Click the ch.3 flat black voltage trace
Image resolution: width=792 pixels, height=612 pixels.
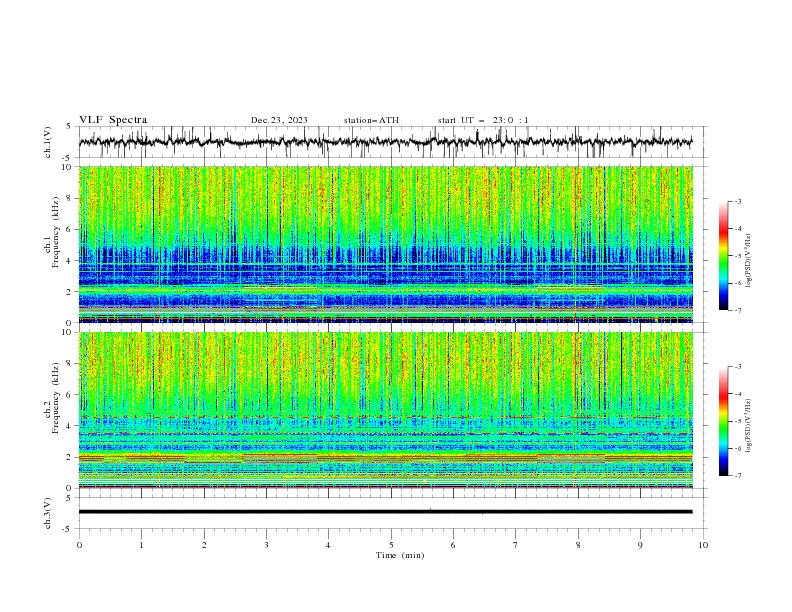point(385,512)
